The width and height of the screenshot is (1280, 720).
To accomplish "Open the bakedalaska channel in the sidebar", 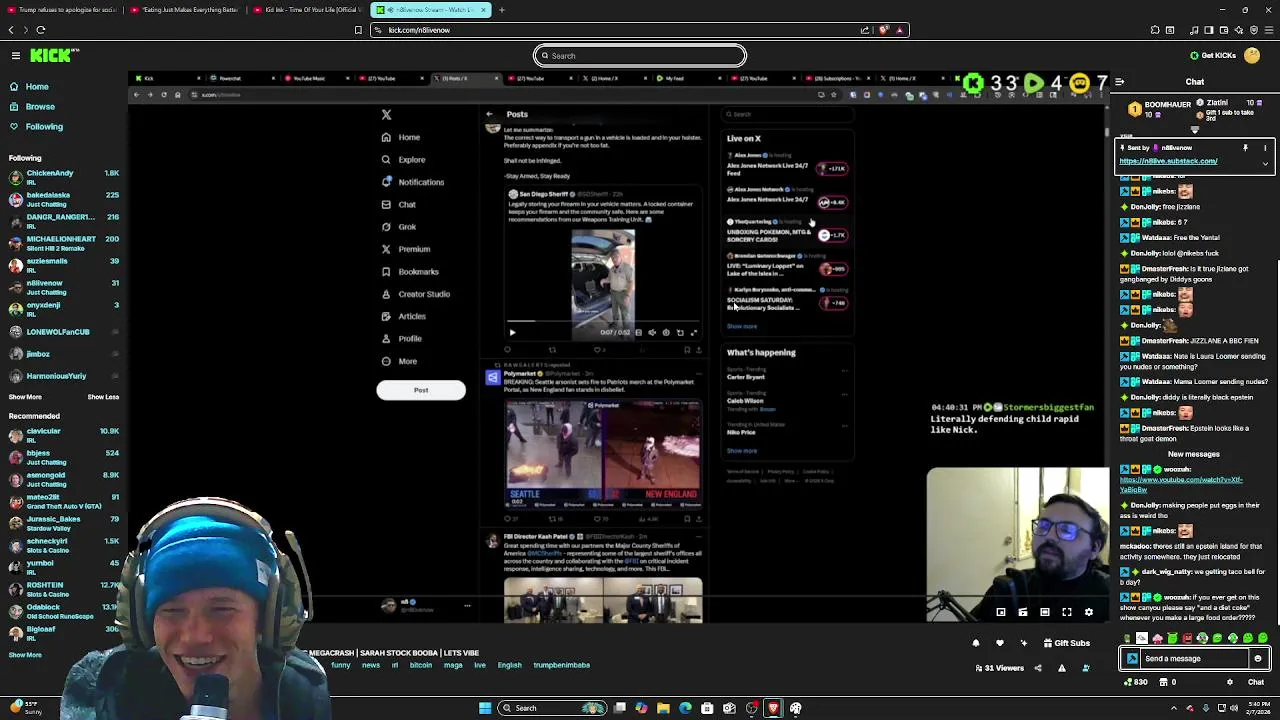I will (64, 199).
